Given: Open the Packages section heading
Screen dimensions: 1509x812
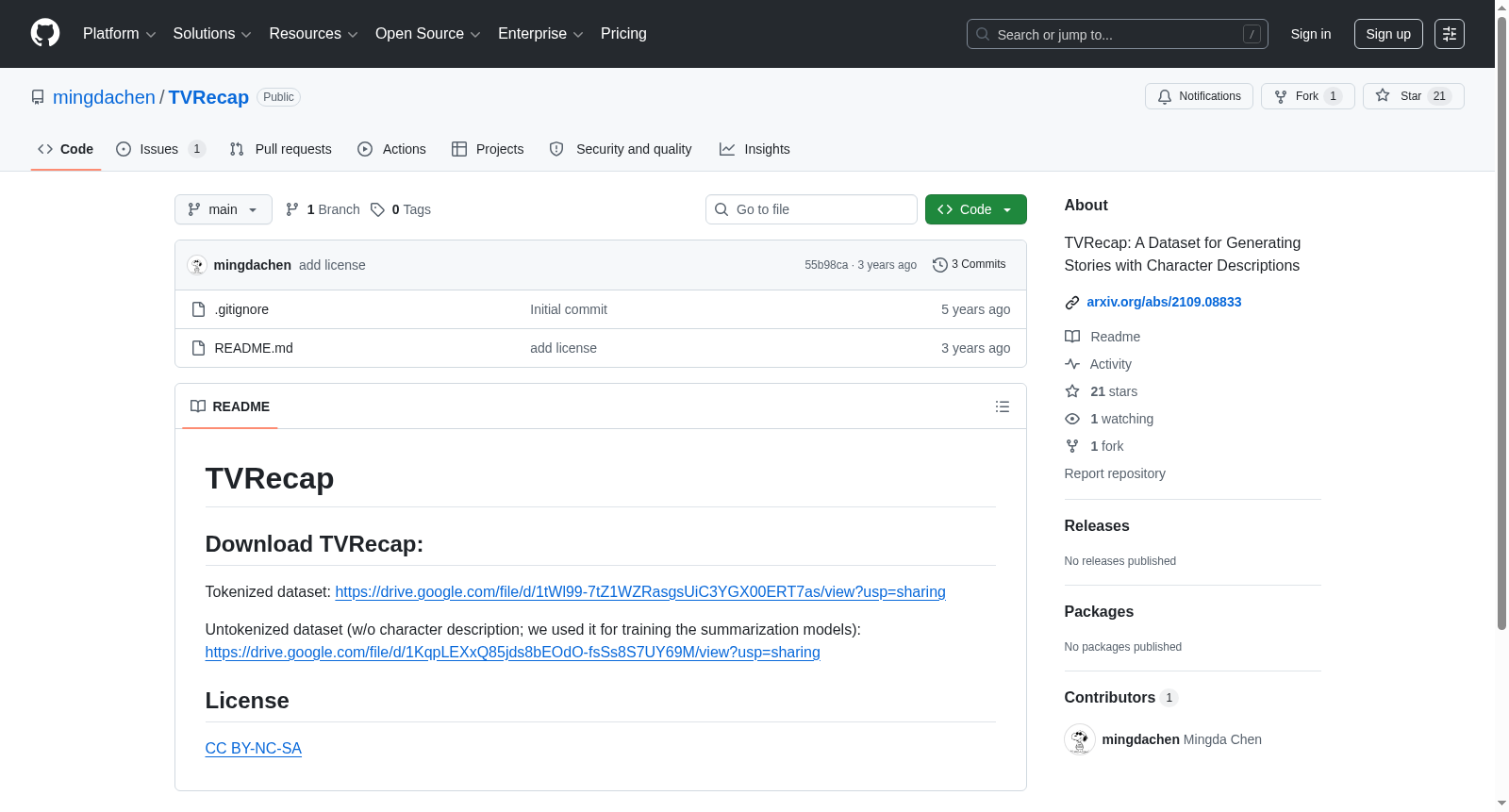Looking at the screenshot, I should pyautogui.click(x=1099, y=612).
